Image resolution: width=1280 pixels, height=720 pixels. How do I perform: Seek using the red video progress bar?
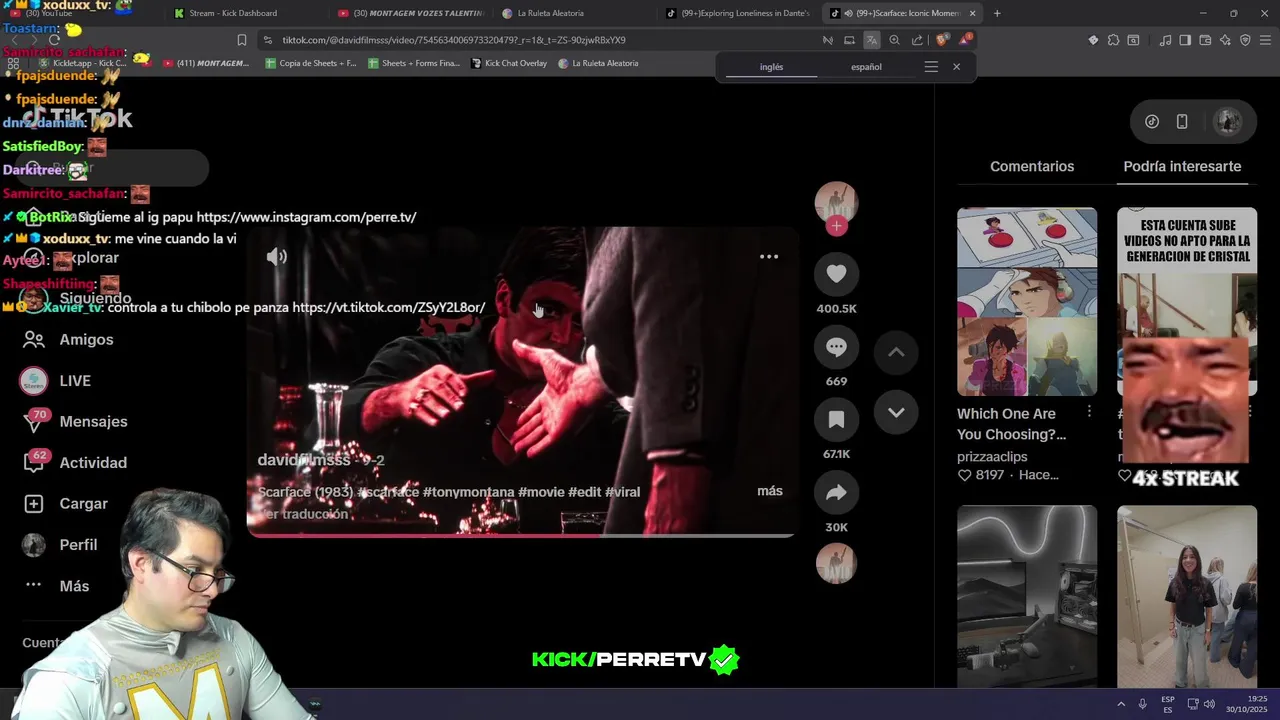coord(521,536)
